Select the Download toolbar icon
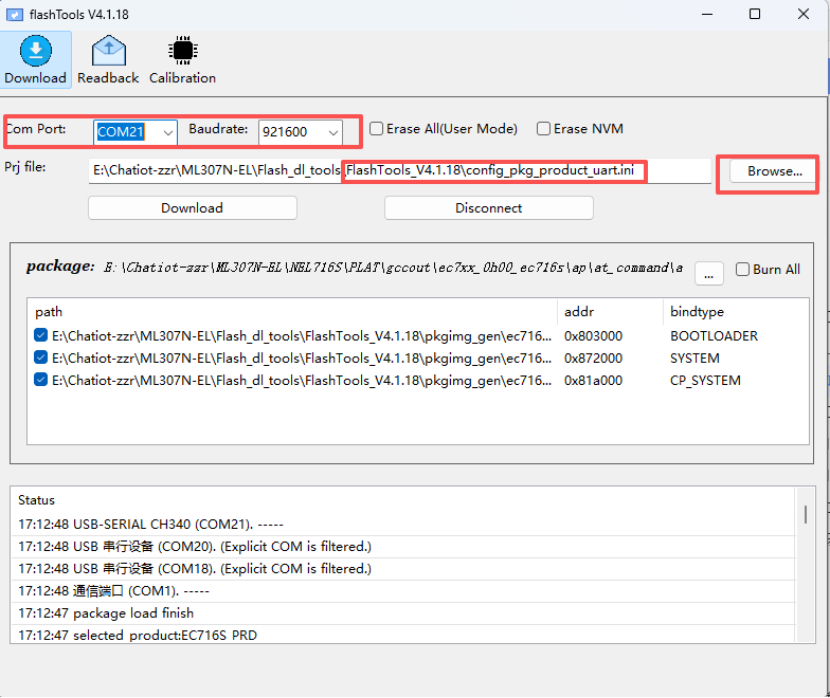Screen dimensions: 830x698 35,60
